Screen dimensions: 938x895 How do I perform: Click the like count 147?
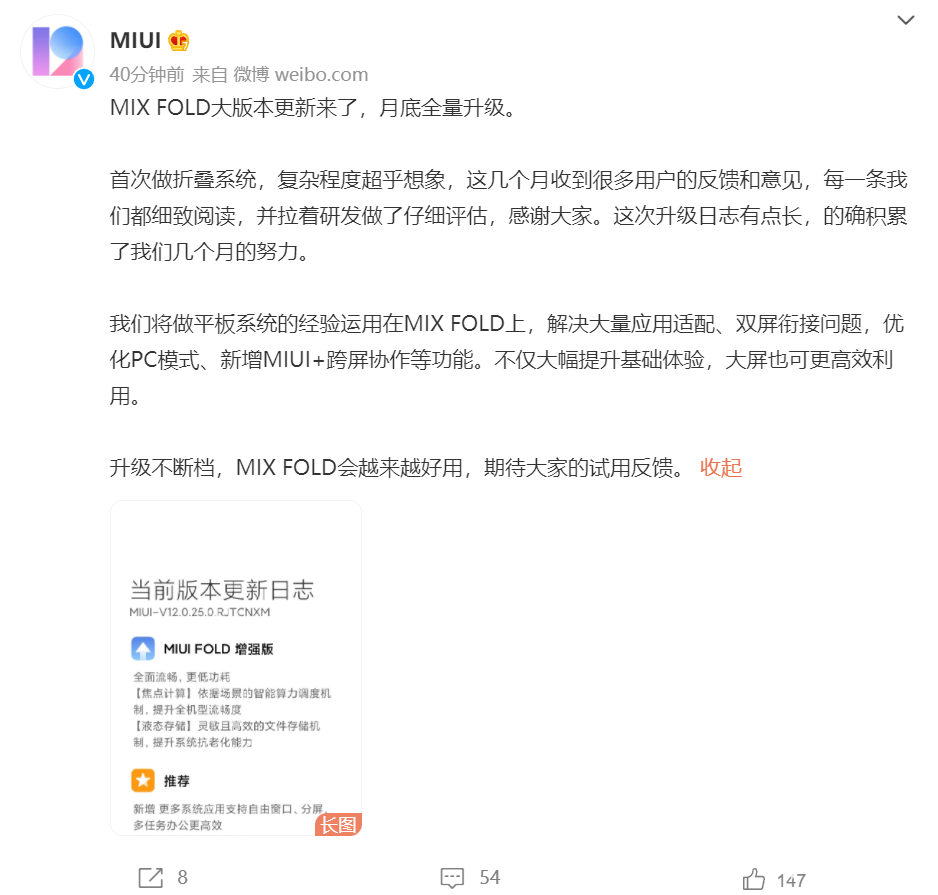(791, 881)
